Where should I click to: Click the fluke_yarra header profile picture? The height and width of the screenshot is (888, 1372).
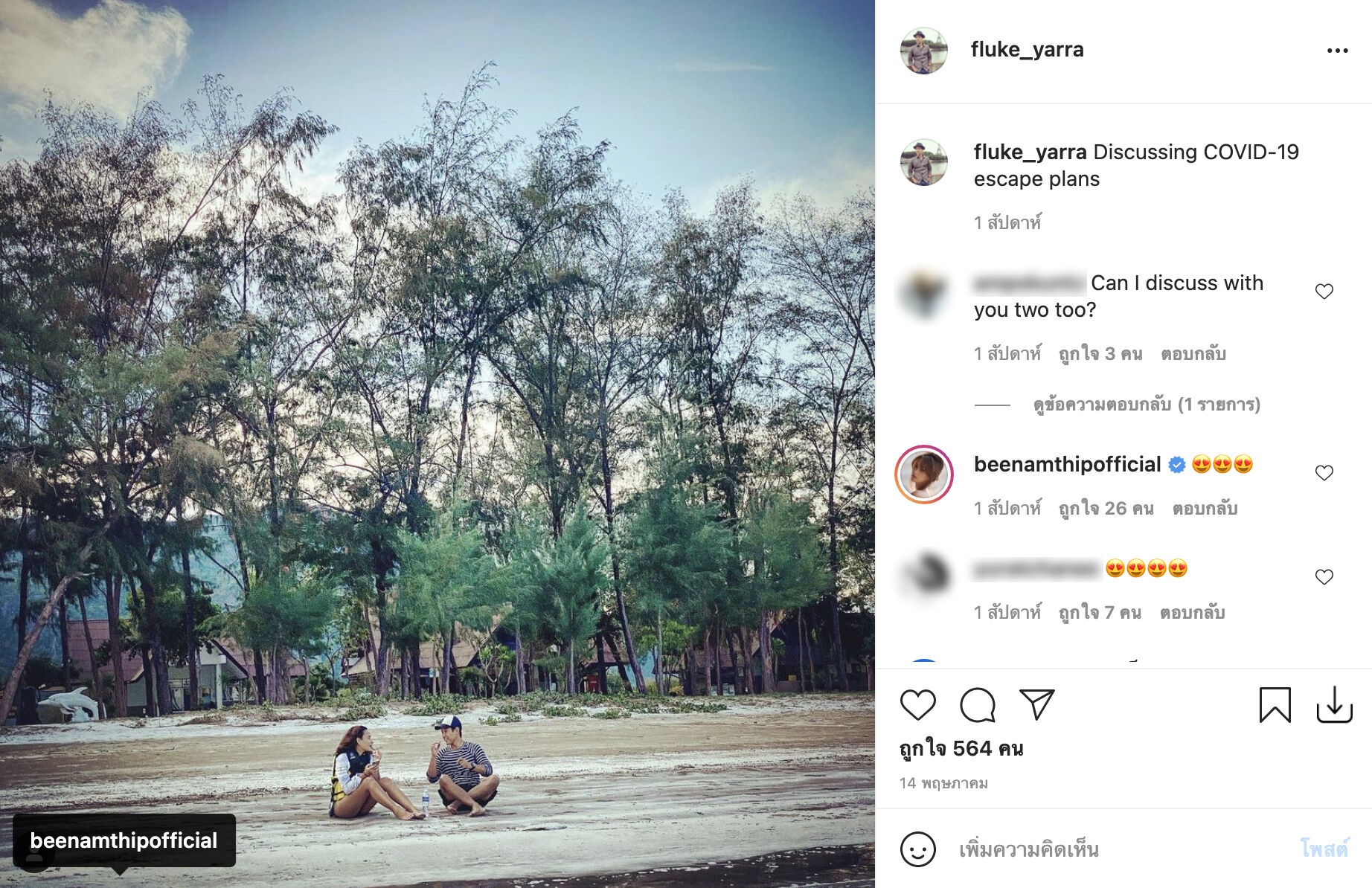tap(923, 51)
